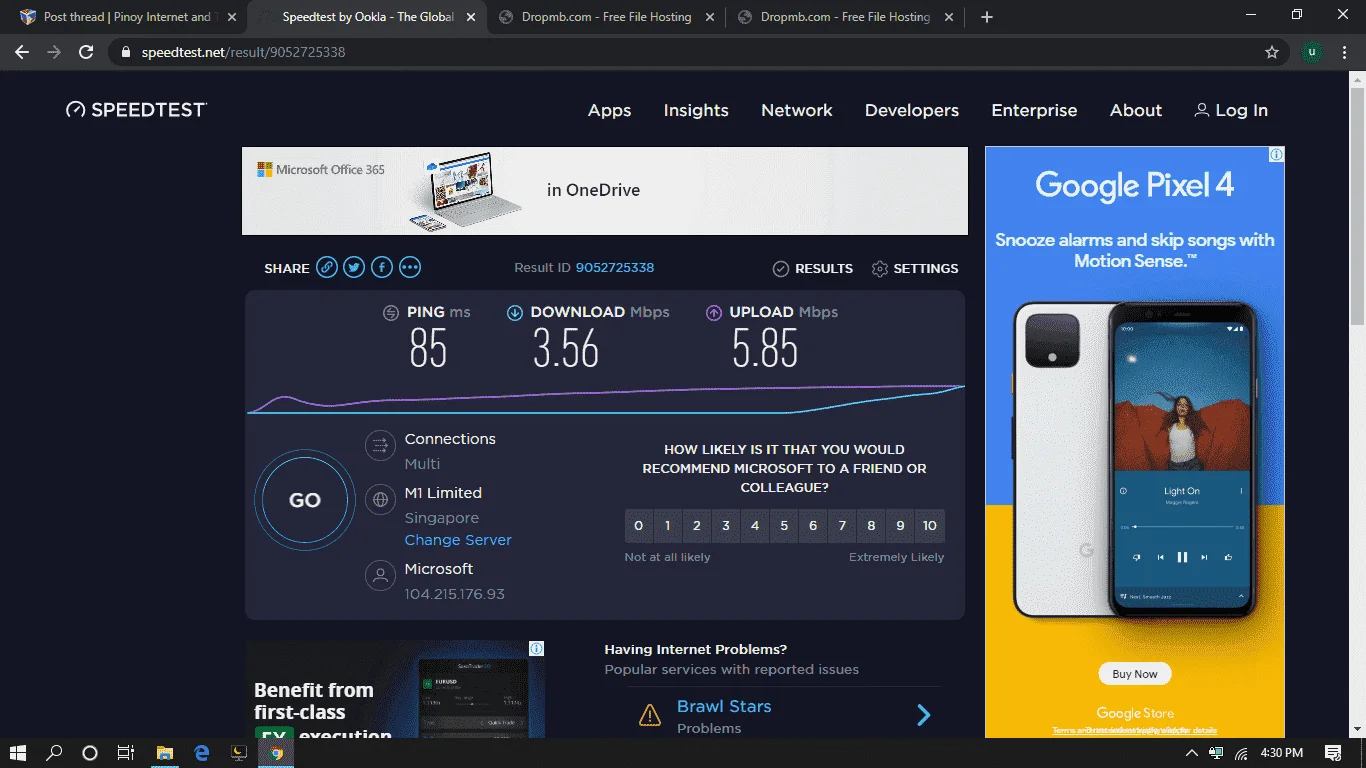Click the download speed value 3.56
This screenshot has width=1366, height=768.
point(566,348)
